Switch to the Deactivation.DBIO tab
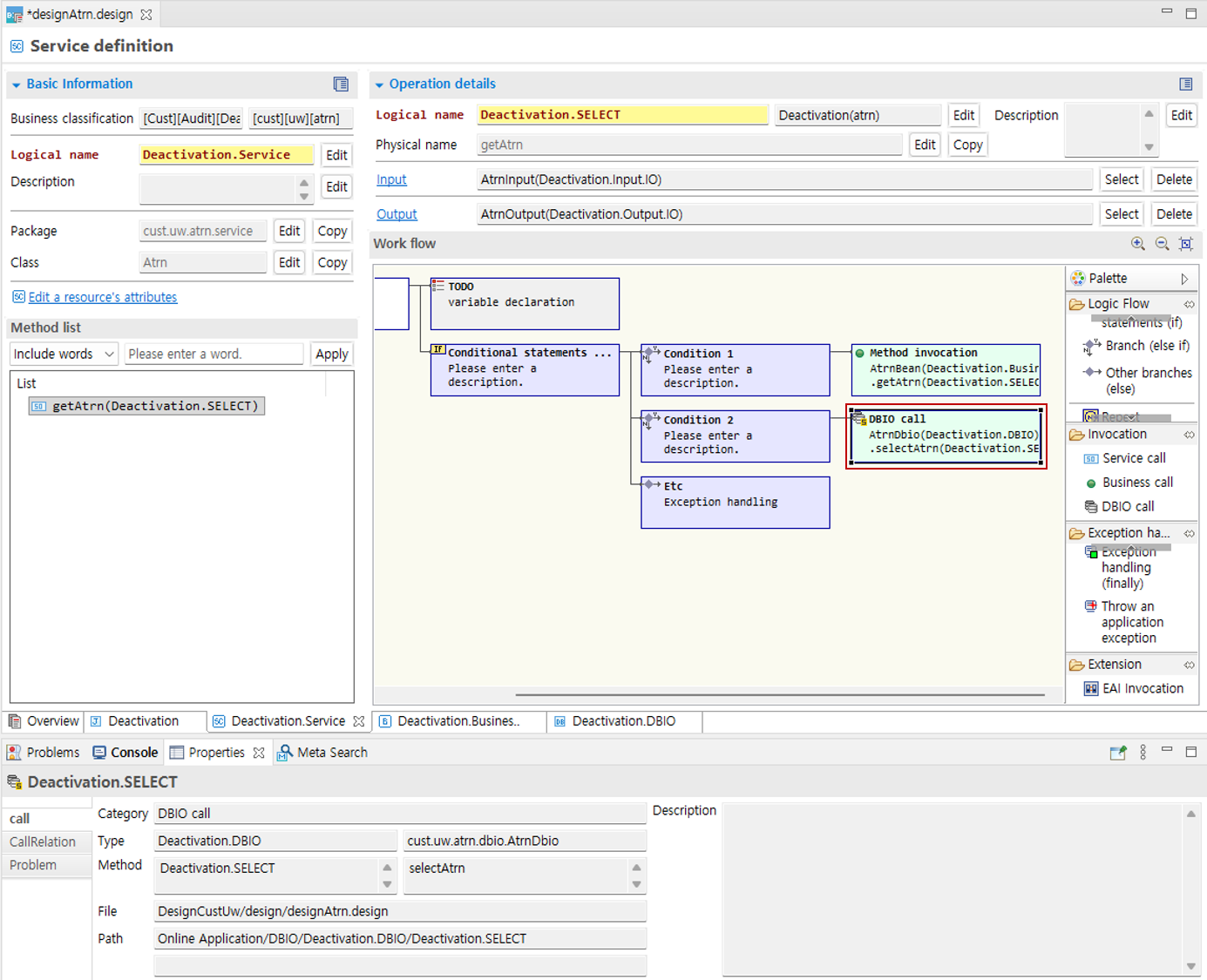 622,721
